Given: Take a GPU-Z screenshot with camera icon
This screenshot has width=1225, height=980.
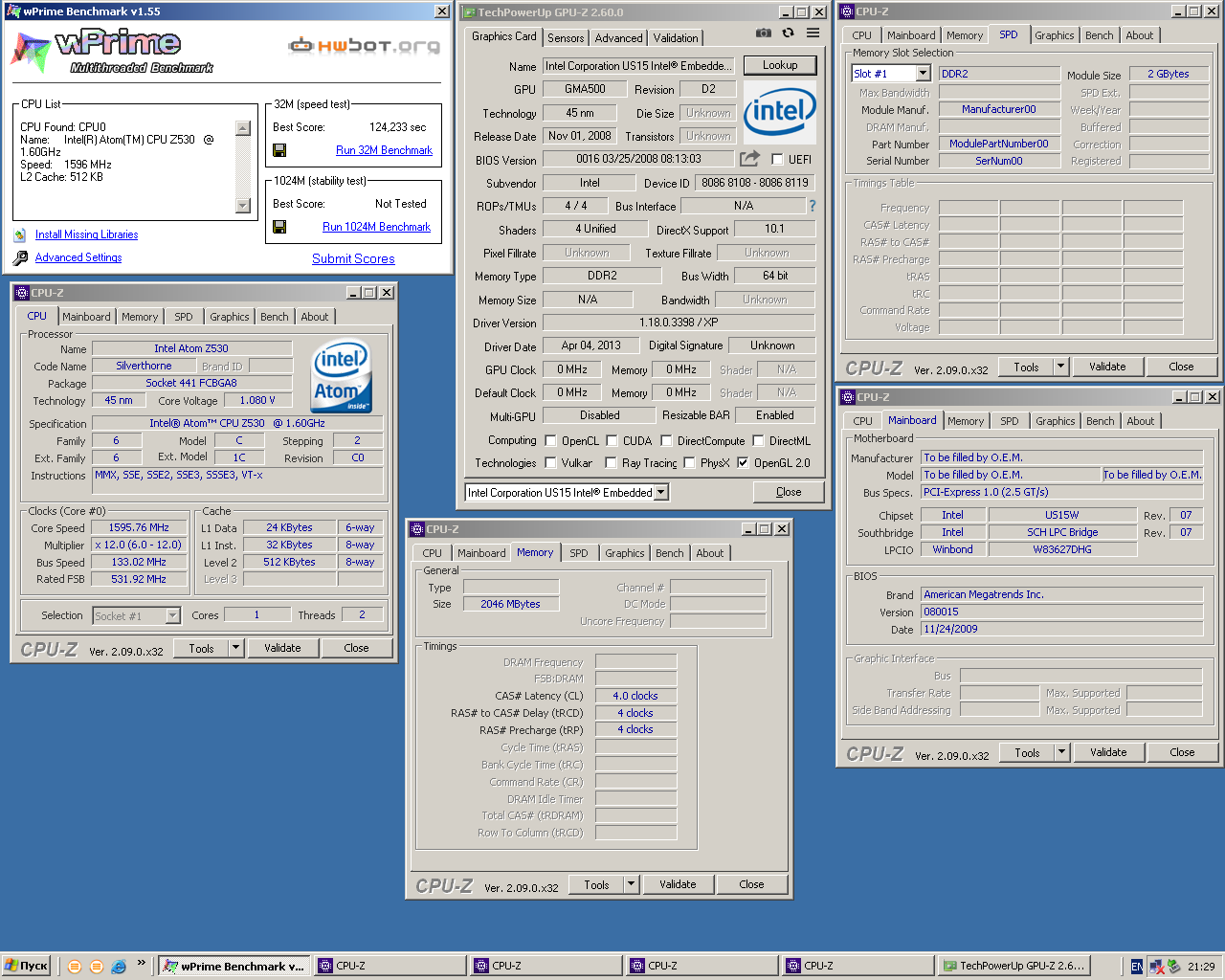Looking at the screenshot, I should click(763, 33).
